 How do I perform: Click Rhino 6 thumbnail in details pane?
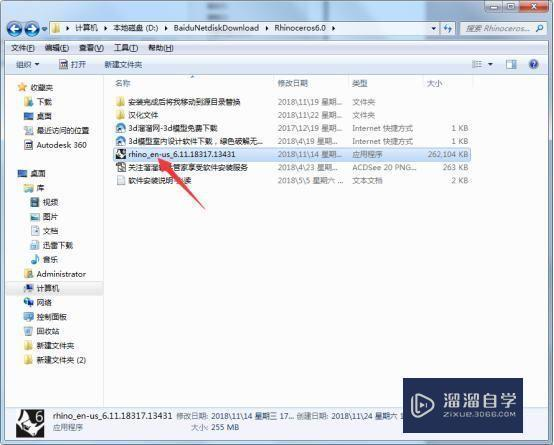tap(30, 423)
